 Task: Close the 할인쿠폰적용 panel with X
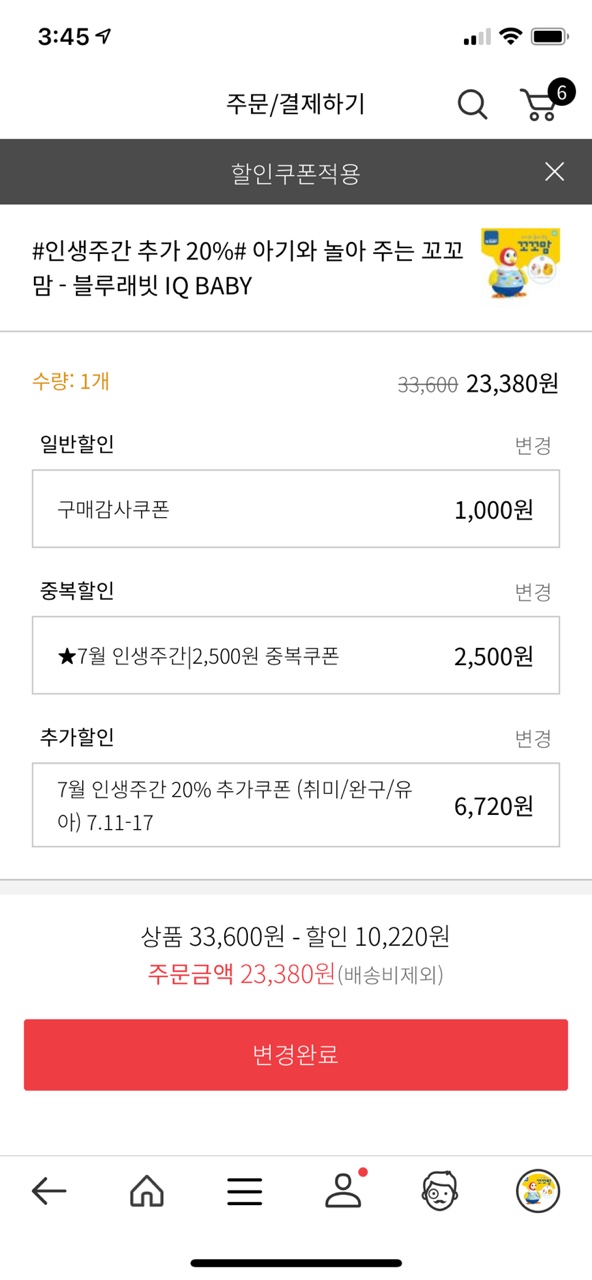coord(554,172)
